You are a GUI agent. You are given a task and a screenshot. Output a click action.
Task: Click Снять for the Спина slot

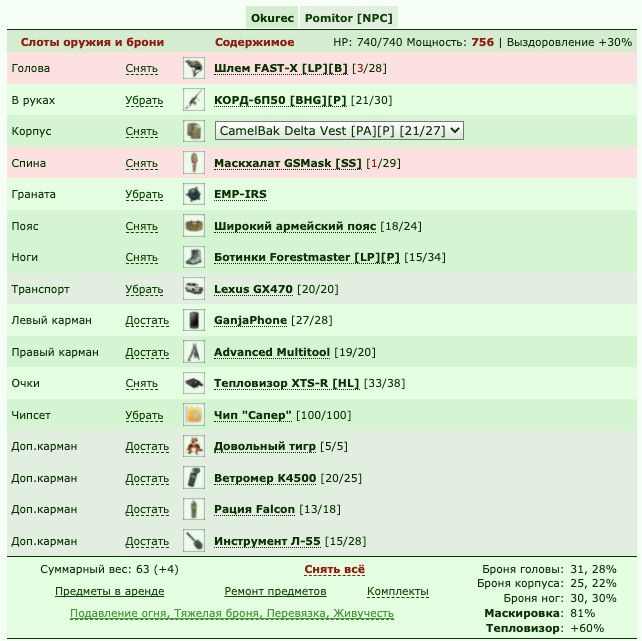(x=142, y=164)
